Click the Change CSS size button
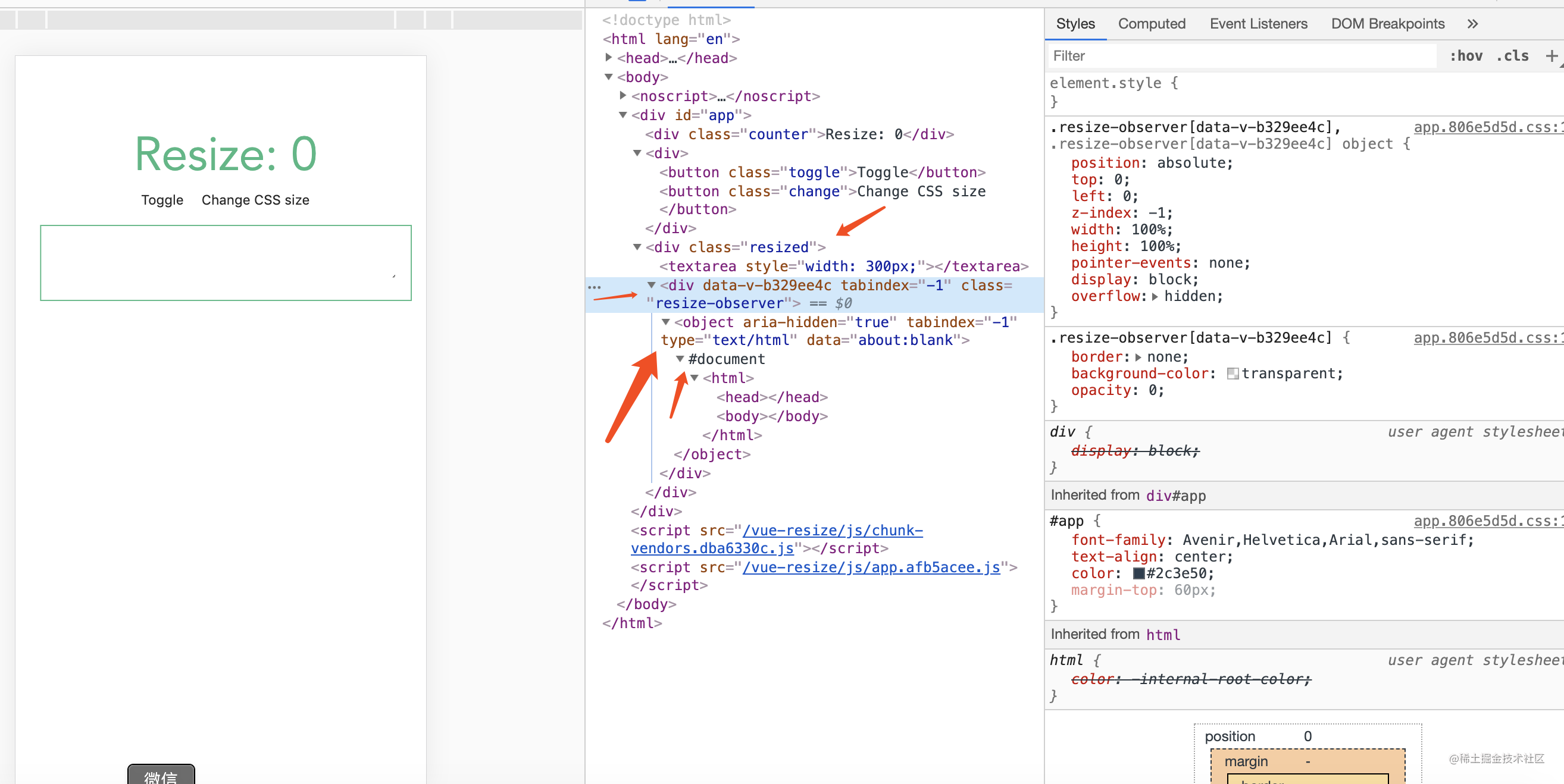Image resolution: width=1564 pixels, height=784 pixels. coord(255,200)
